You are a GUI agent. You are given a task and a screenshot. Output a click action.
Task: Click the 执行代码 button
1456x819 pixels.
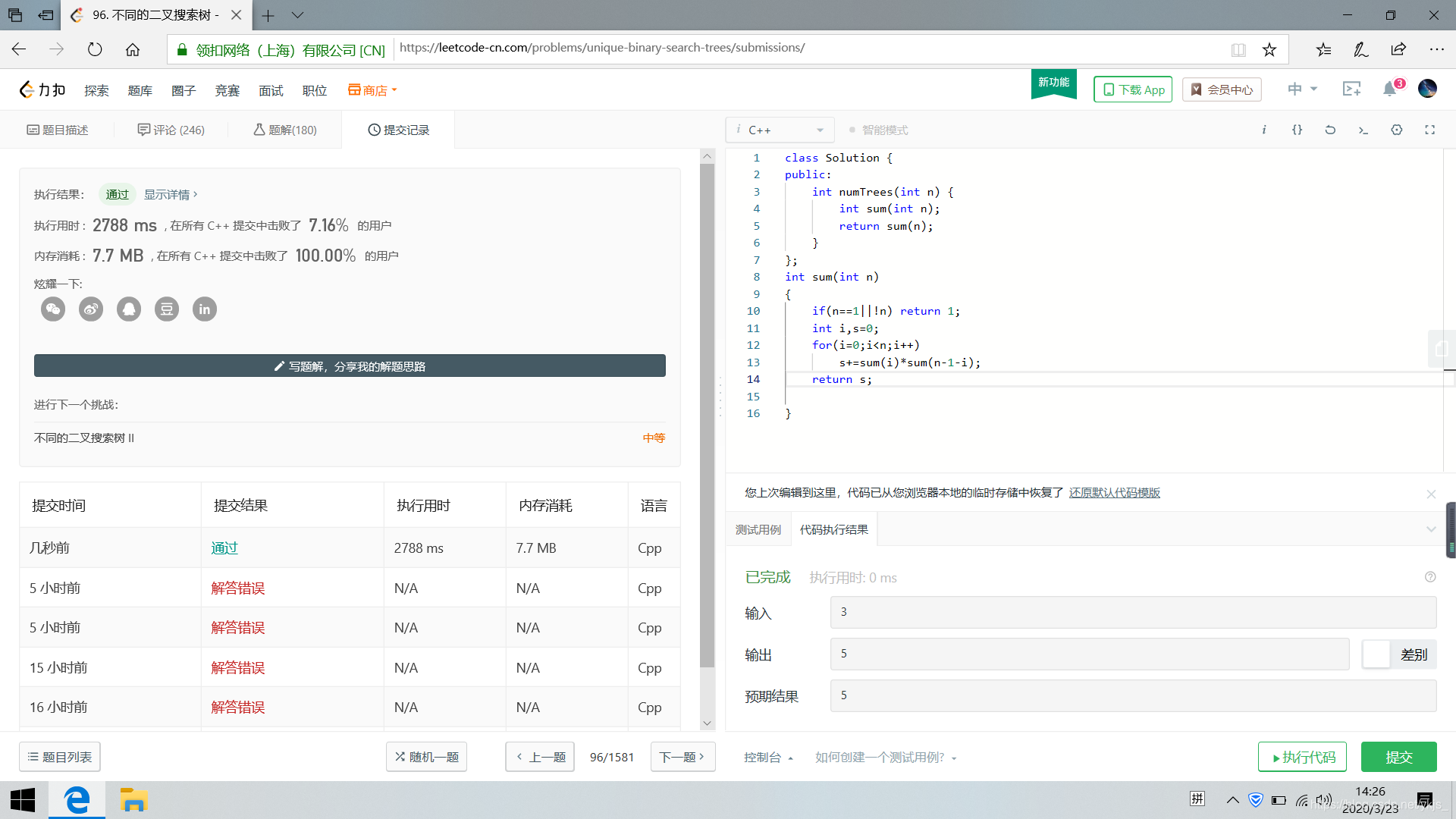[1302, 756]
